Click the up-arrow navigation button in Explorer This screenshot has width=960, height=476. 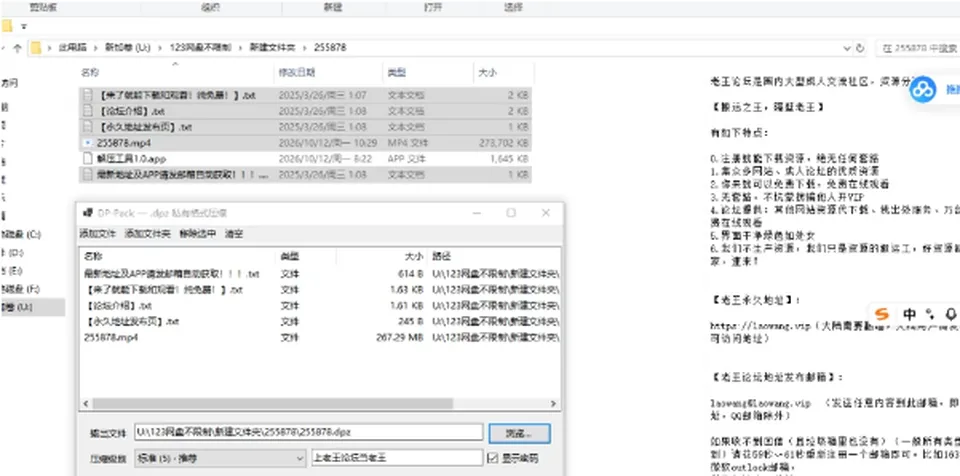17,48
